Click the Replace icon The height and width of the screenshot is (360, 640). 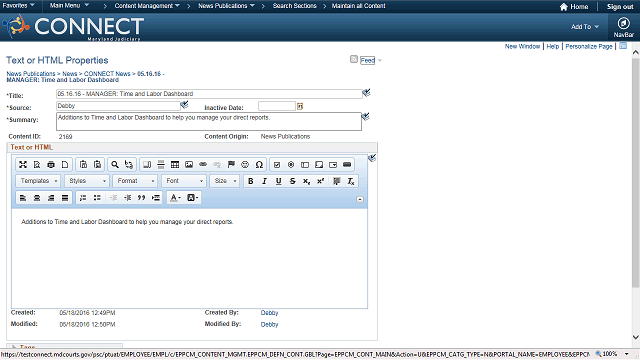[x=129, y=164]
